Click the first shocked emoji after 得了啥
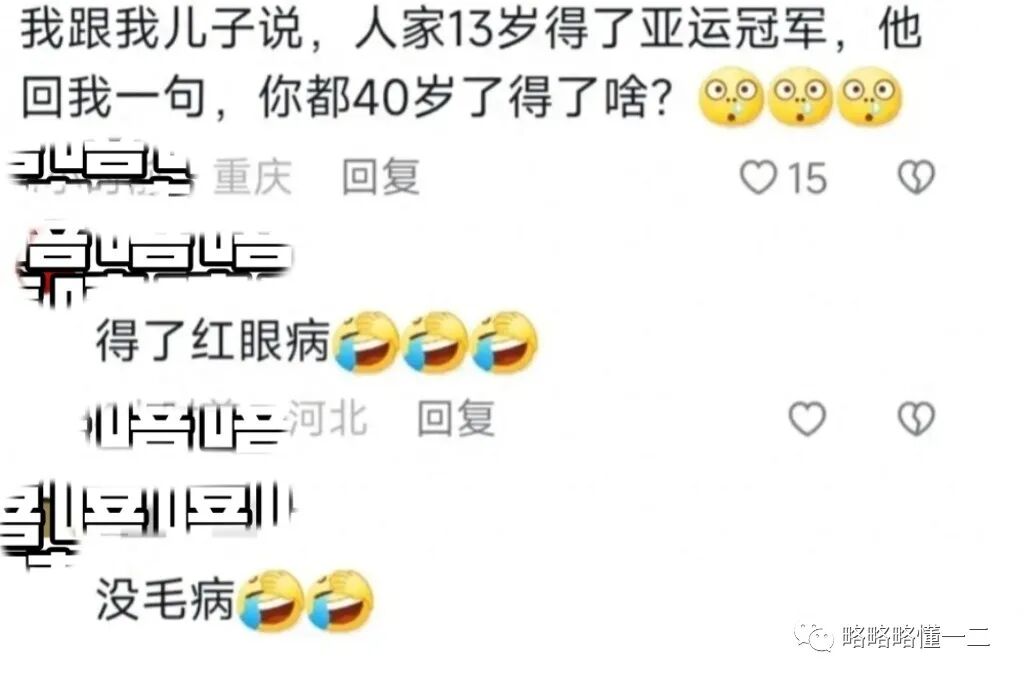Screen dimensions: 1024x682 [x=731, y=97]
